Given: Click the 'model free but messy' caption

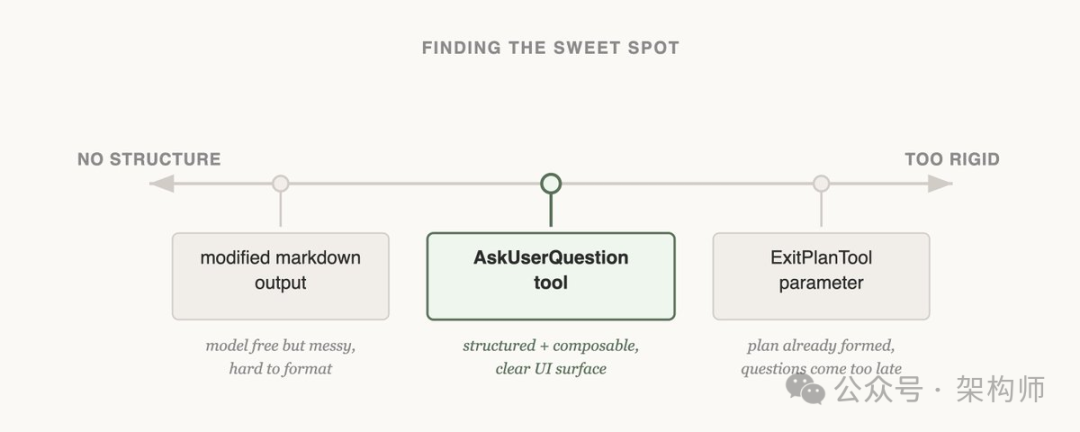Looking at the screenshot, I should coord(281,346).
